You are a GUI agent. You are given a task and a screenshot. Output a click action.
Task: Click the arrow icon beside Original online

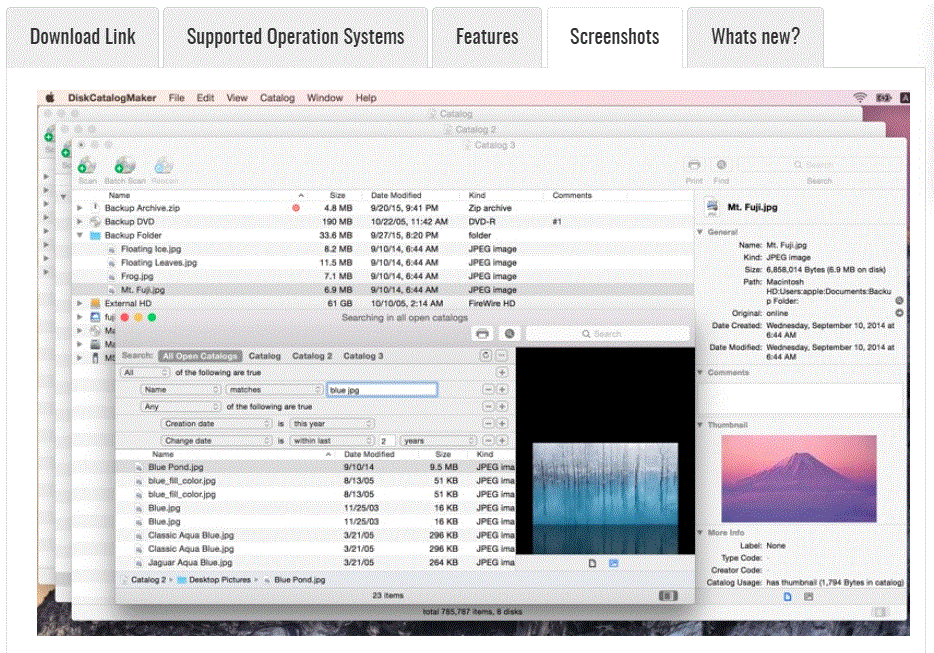tap(899, 313)
